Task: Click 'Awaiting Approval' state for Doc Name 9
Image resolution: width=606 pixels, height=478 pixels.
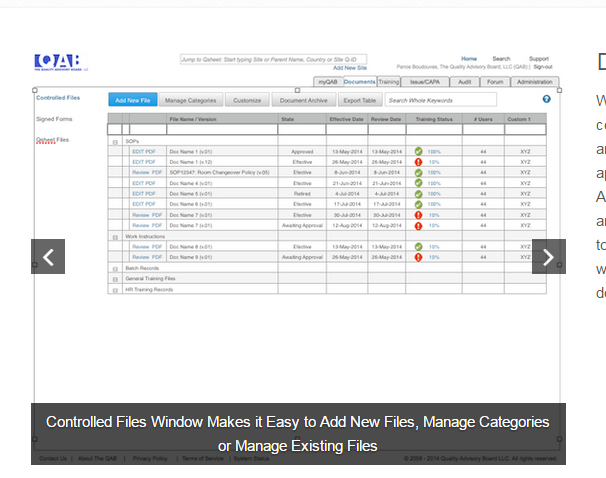Action: coord(302,257)
